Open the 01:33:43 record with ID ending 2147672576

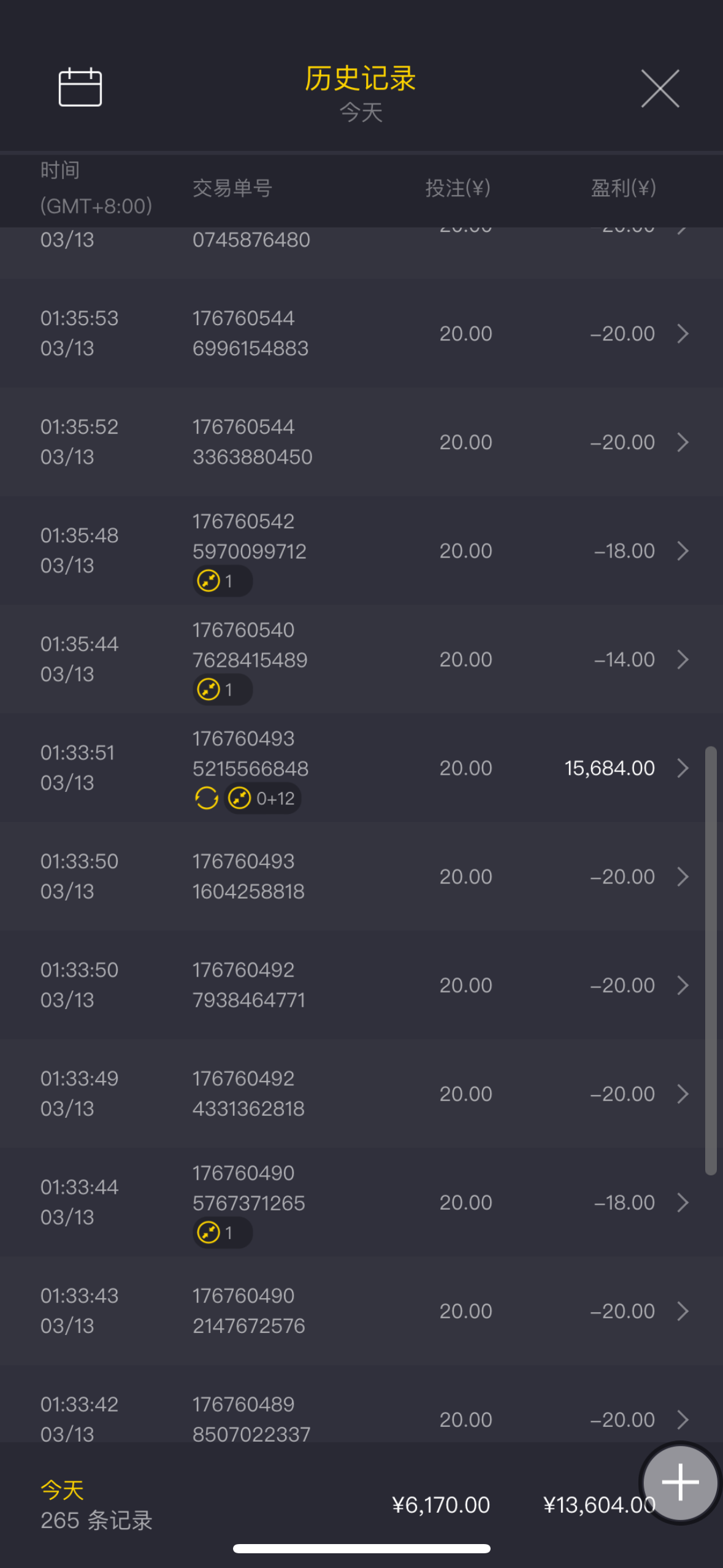coord(248,1311)
